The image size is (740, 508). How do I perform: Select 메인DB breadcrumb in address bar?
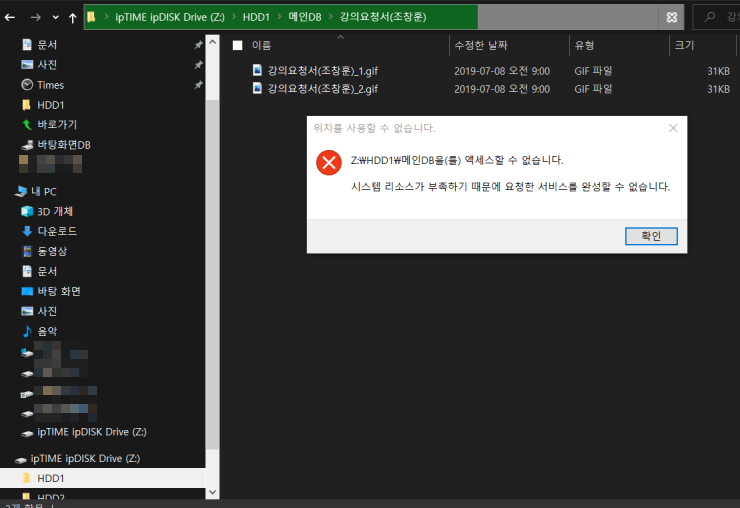305,17
